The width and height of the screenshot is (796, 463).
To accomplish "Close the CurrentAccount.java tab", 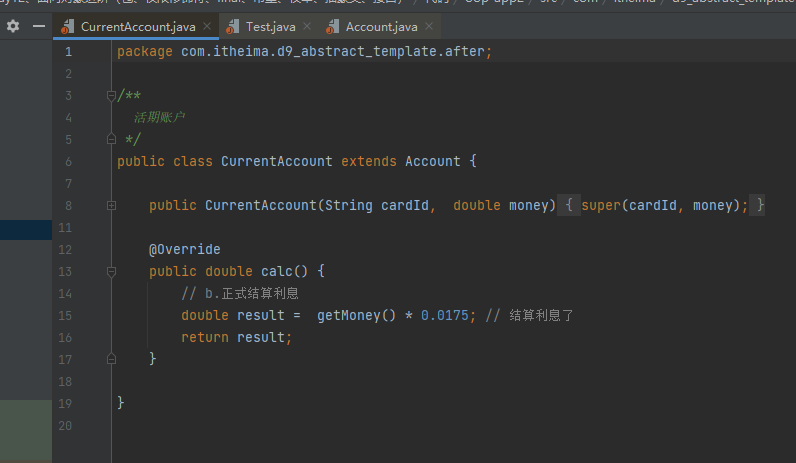I will point(207,27).
